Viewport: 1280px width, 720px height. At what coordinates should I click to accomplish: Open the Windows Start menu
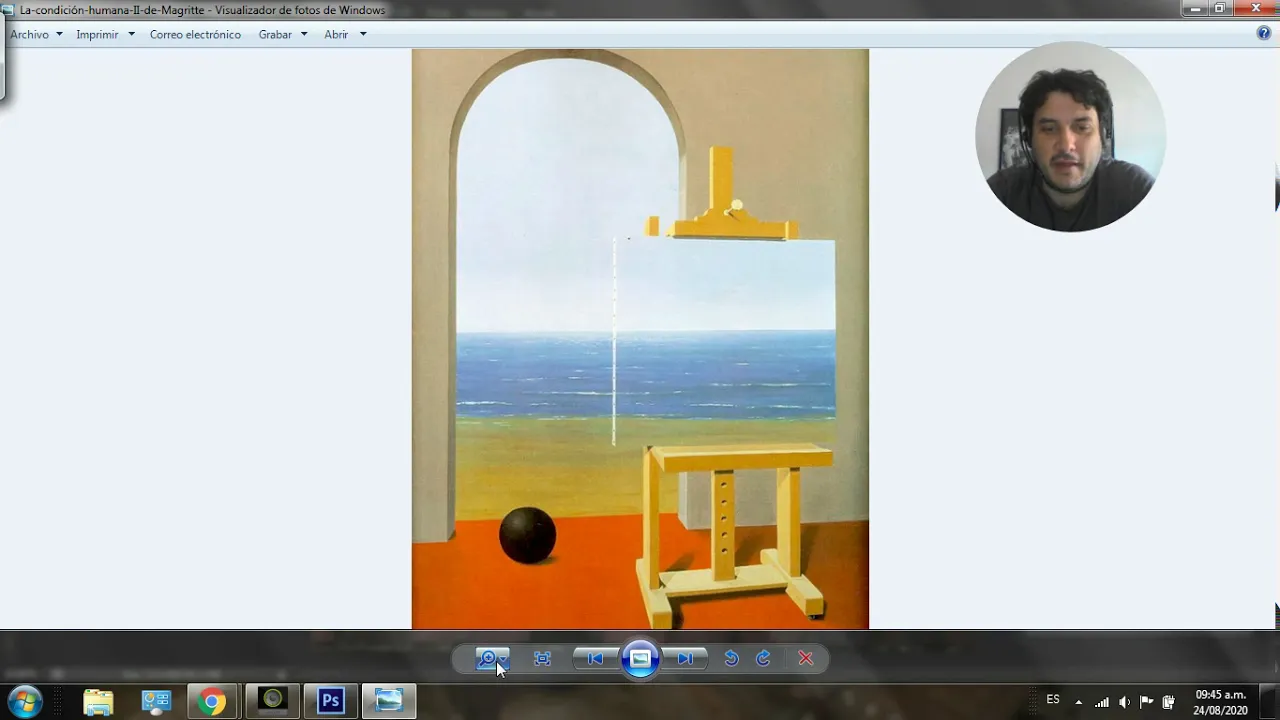pyautogui.click(x=24, y=702)
